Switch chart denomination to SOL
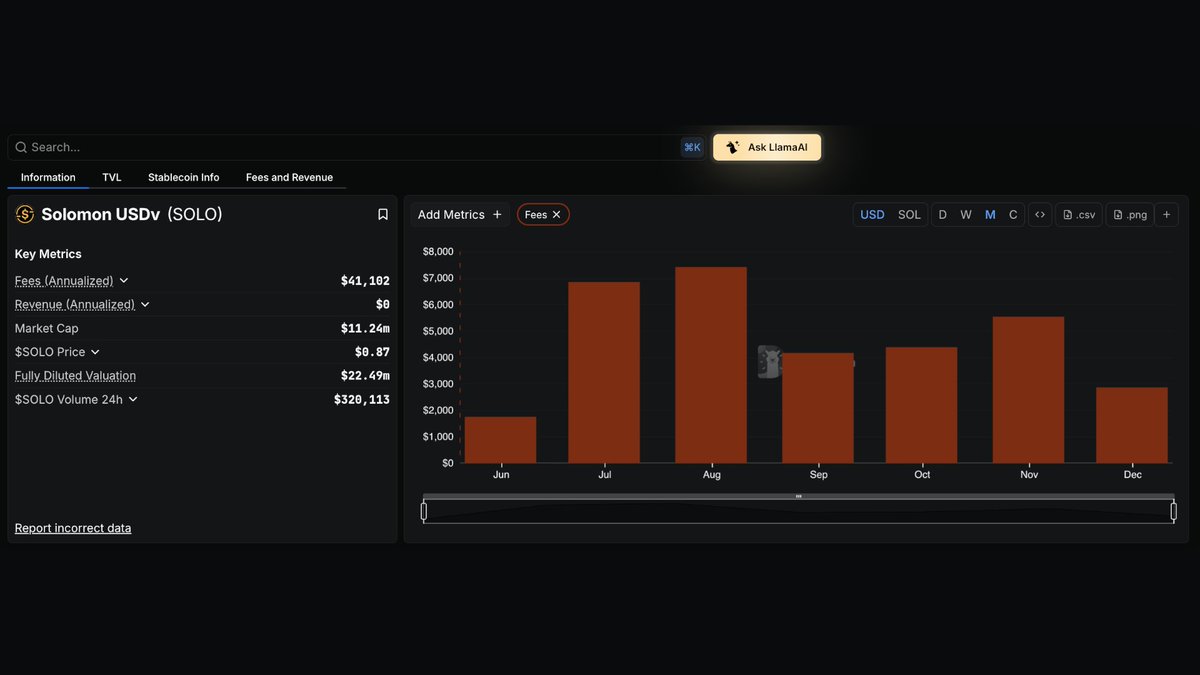 pyautogui.click(x=909, y=215)
